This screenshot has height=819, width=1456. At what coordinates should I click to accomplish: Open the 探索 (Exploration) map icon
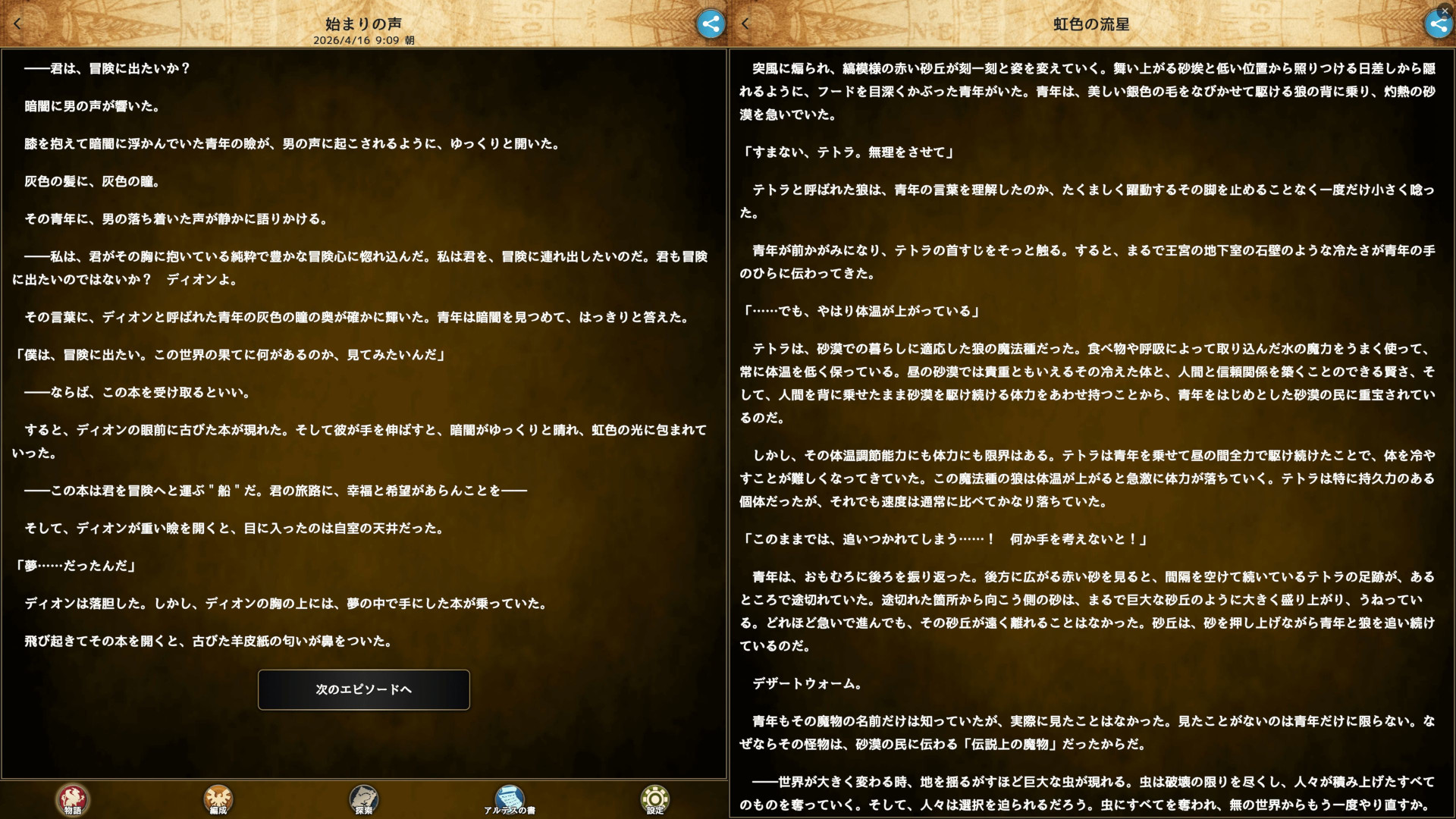point(364,799)
